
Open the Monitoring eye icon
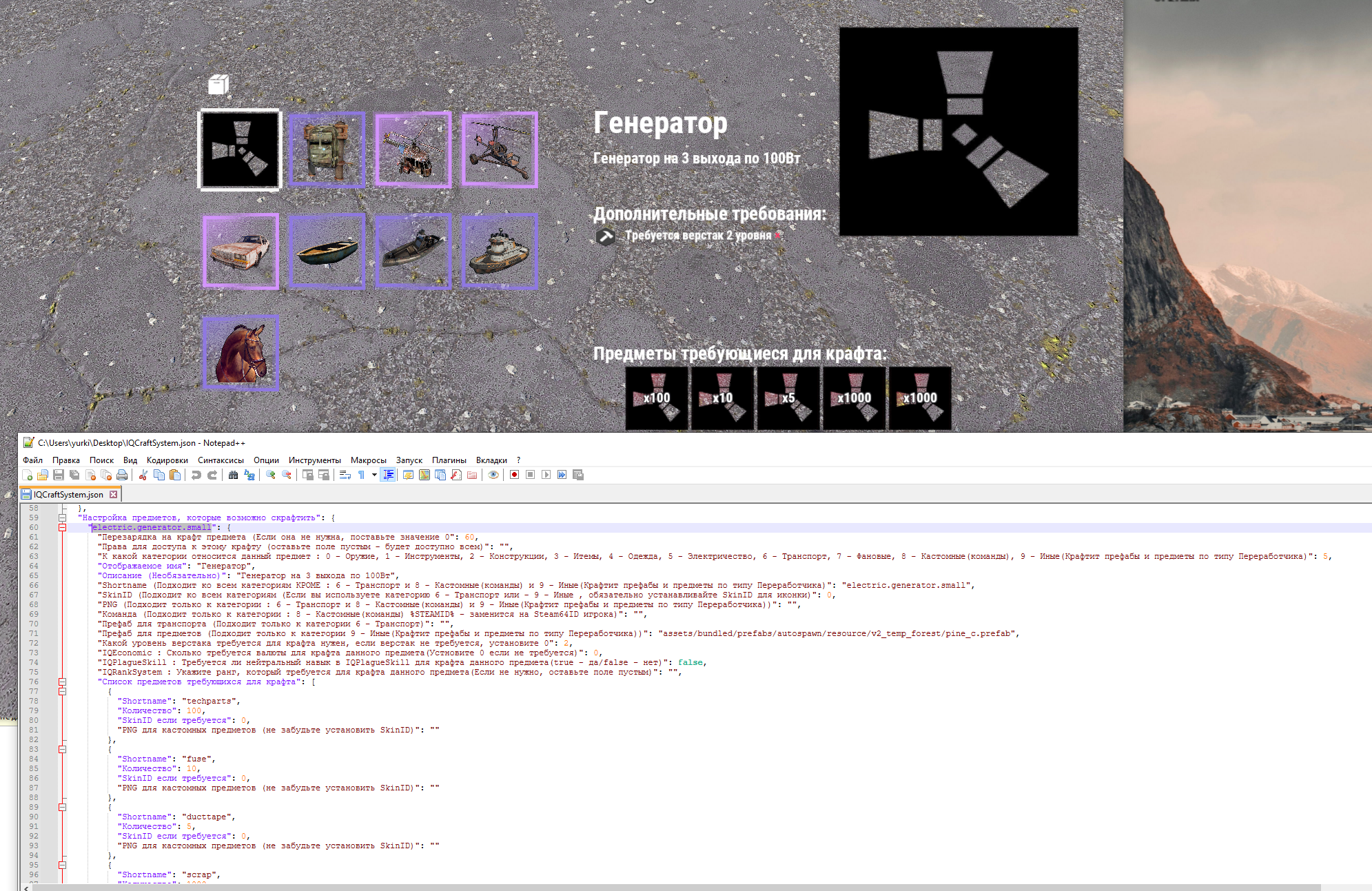(493, 475)
